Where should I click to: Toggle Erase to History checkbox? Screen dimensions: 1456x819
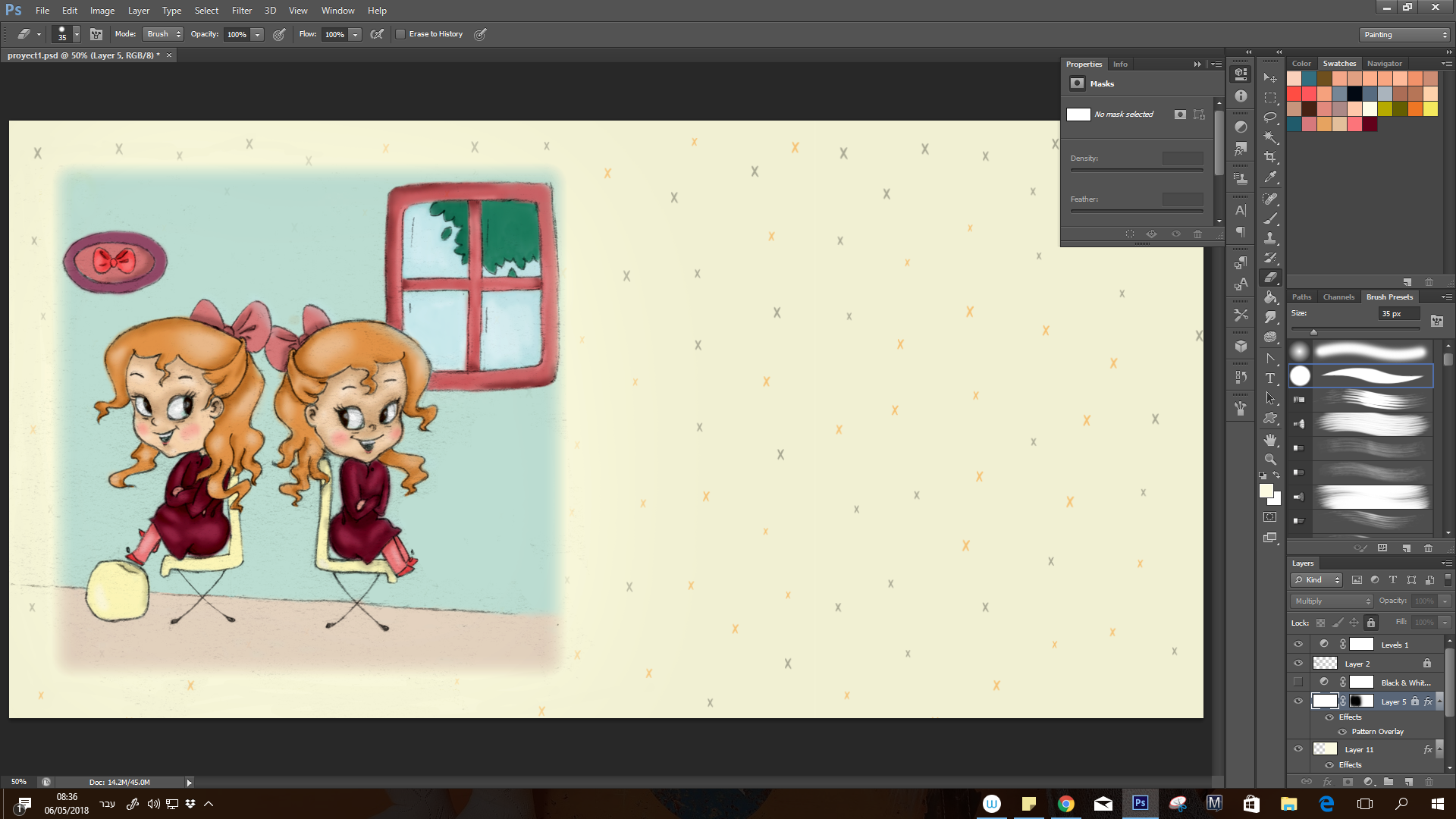400,34
